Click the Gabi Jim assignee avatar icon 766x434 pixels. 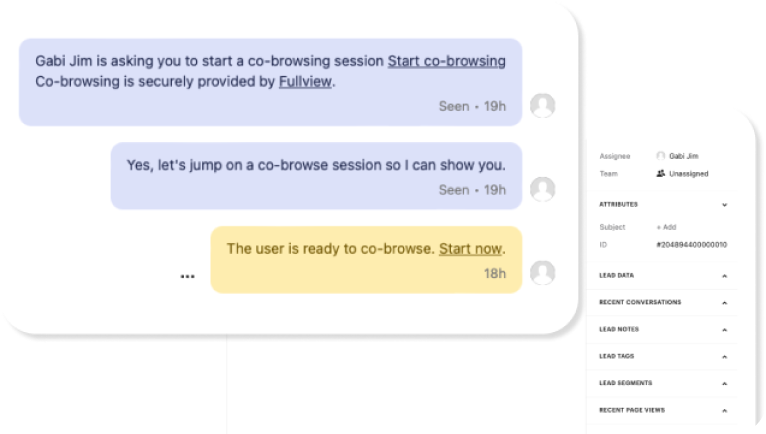pos(661,156)
